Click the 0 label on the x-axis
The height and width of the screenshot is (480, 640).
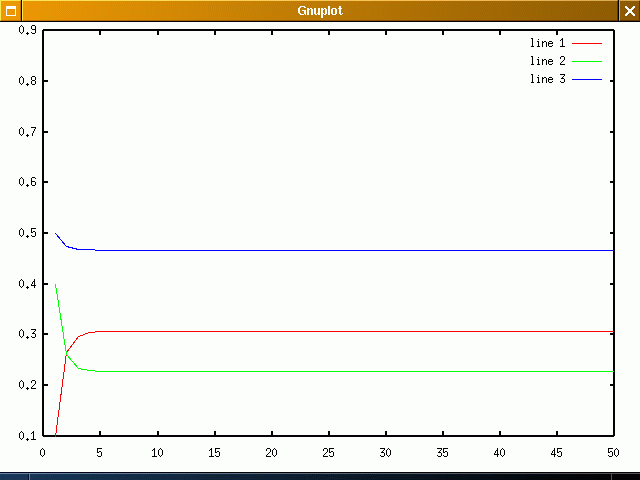tap(43, 453)
